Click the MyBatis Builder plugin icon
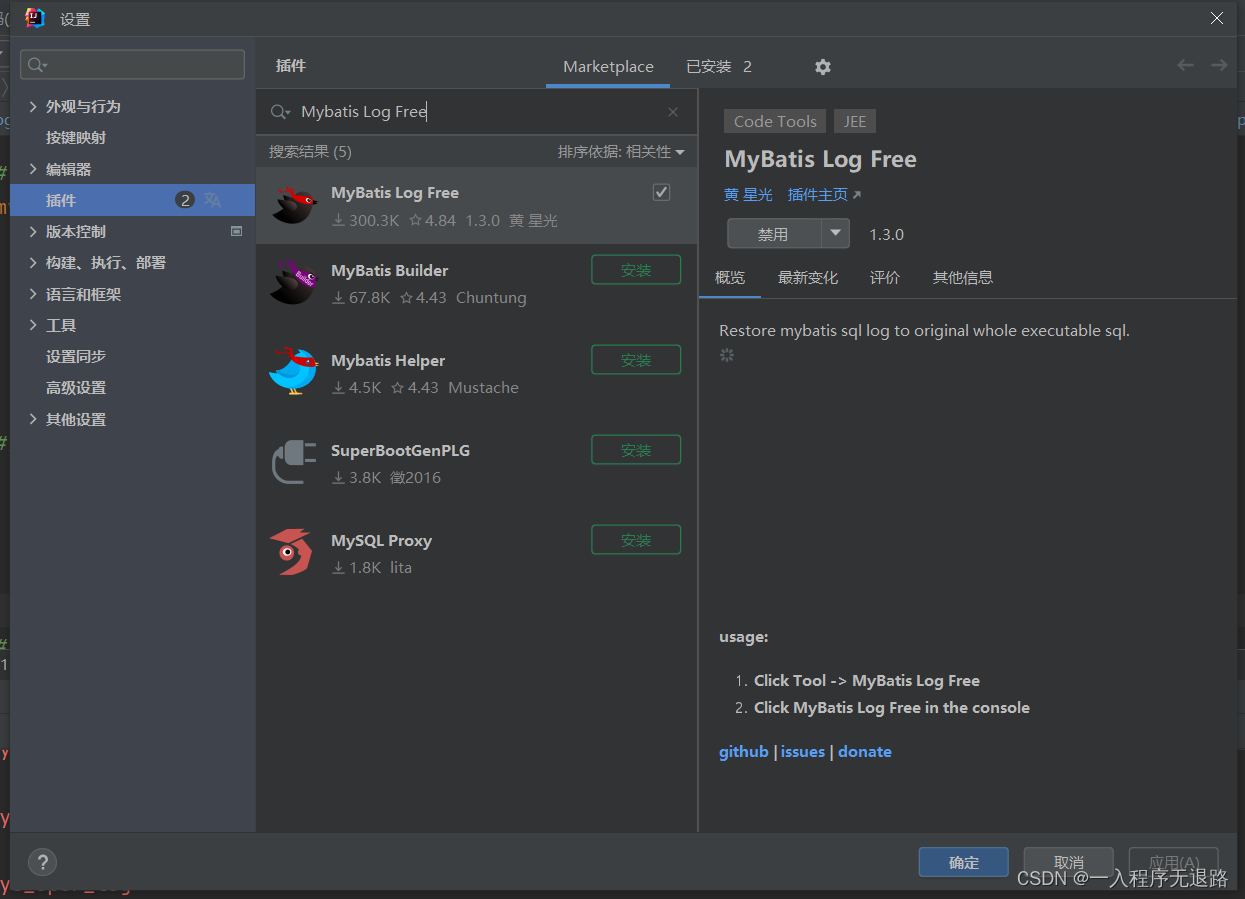Viewport: 1245px width, 899px height. coord(293,281)
